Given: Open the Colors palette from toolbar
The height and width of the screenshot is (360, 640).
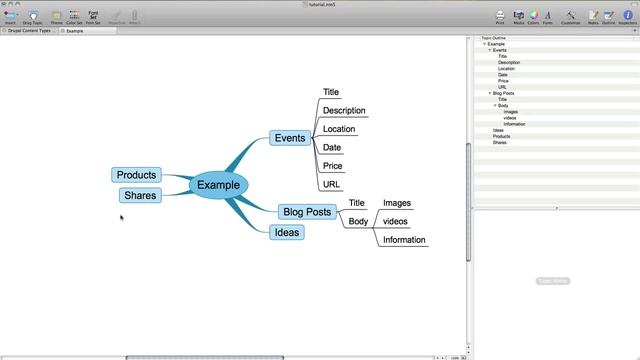Looking at the screenshot, I should [x=533, y=16].
